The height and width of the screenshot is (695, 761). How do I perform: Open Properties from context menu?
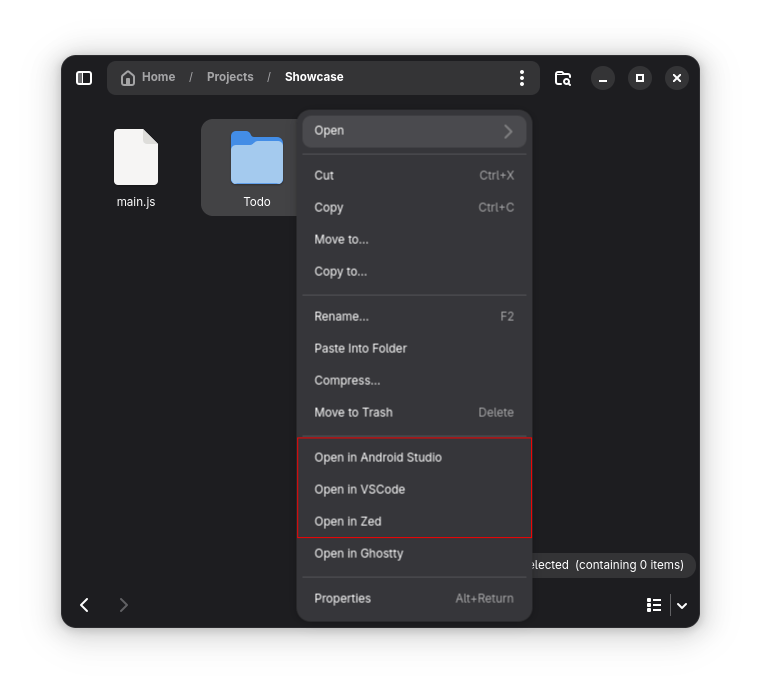[414, 598]
